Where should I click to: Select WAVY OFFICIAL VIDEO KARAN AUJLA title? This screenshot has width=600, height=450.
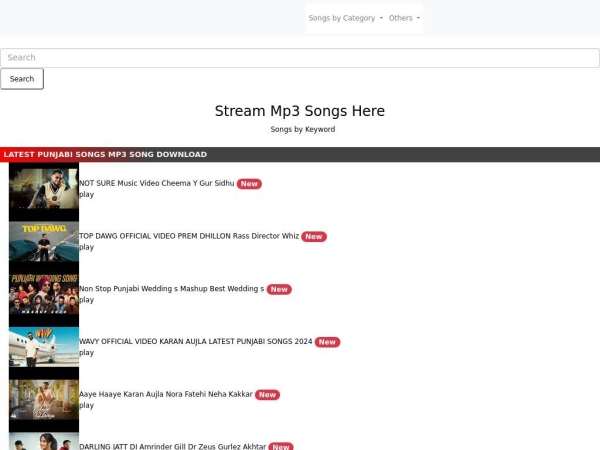[196, 342]
